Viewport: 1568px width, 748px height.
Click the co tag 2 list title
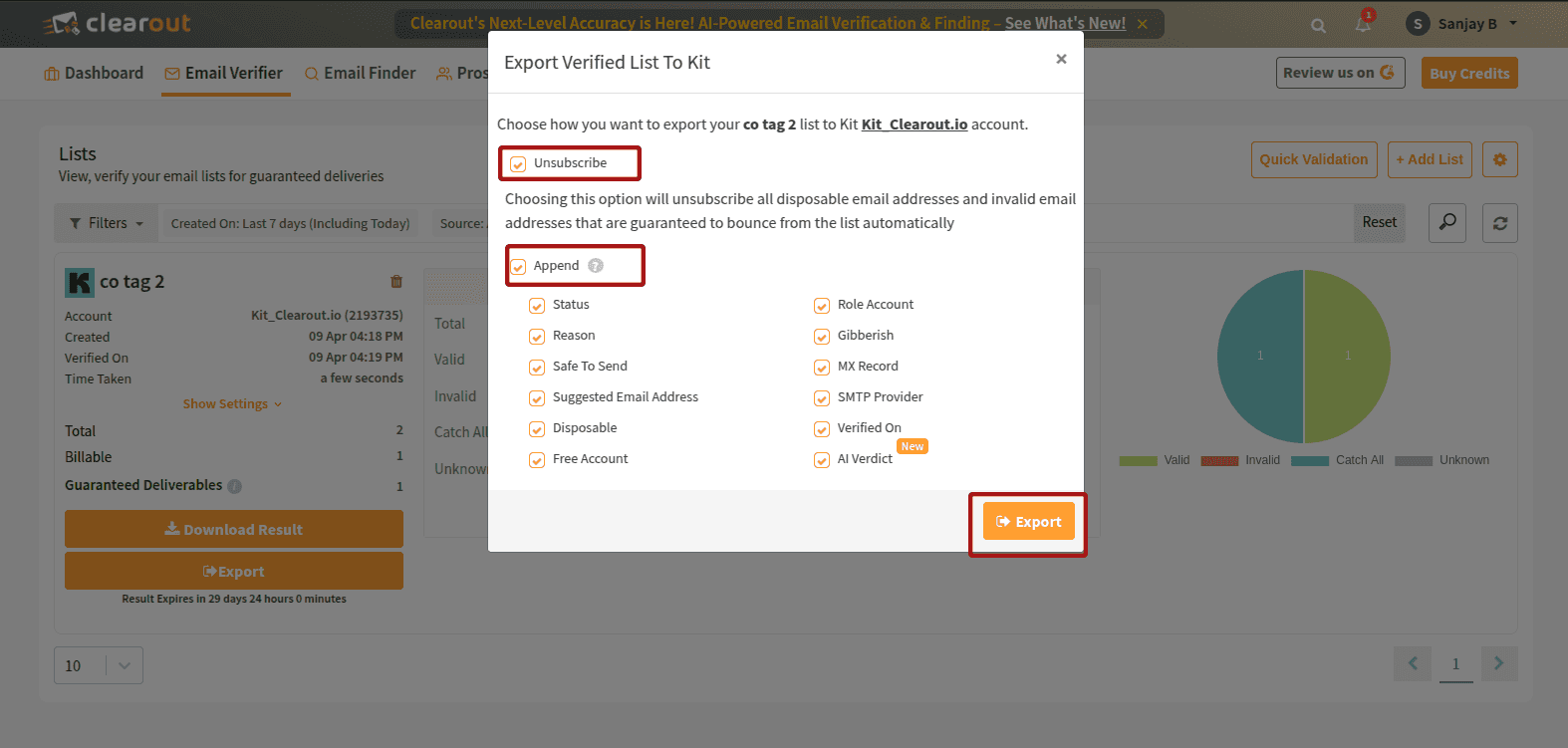click(x=131, y=282)
